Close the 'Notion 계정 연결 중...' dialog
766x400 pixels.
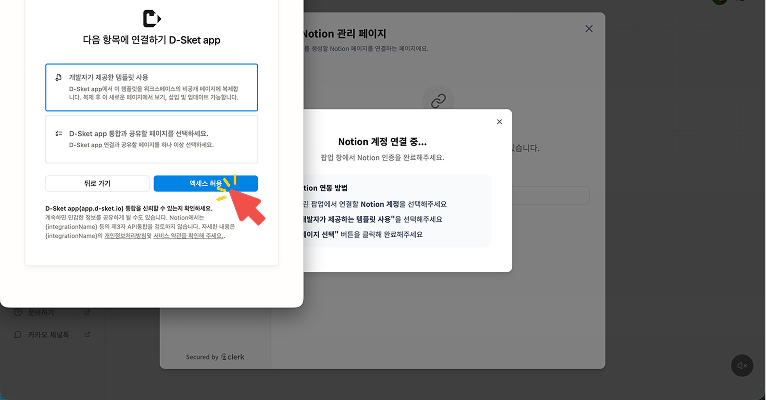click(499, 122)
